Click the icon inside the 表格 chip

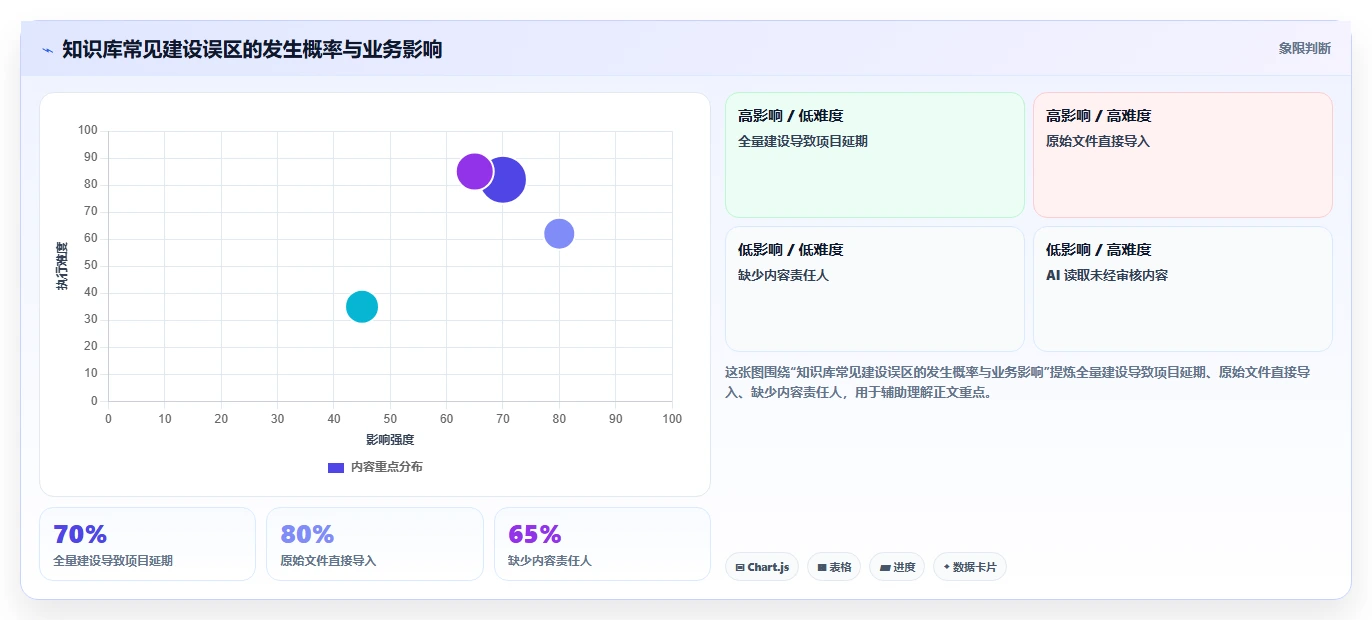(821, 567)
